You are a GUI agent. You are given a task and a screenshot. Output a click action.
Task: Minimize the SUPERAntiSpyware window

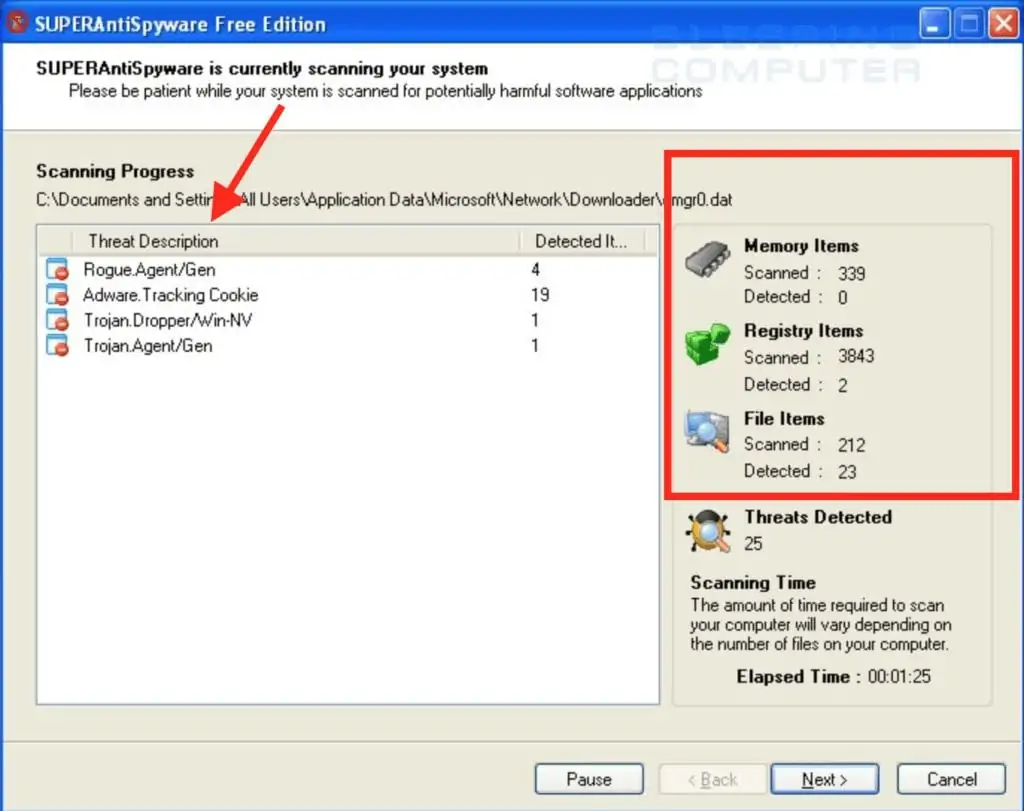[935, 24]
